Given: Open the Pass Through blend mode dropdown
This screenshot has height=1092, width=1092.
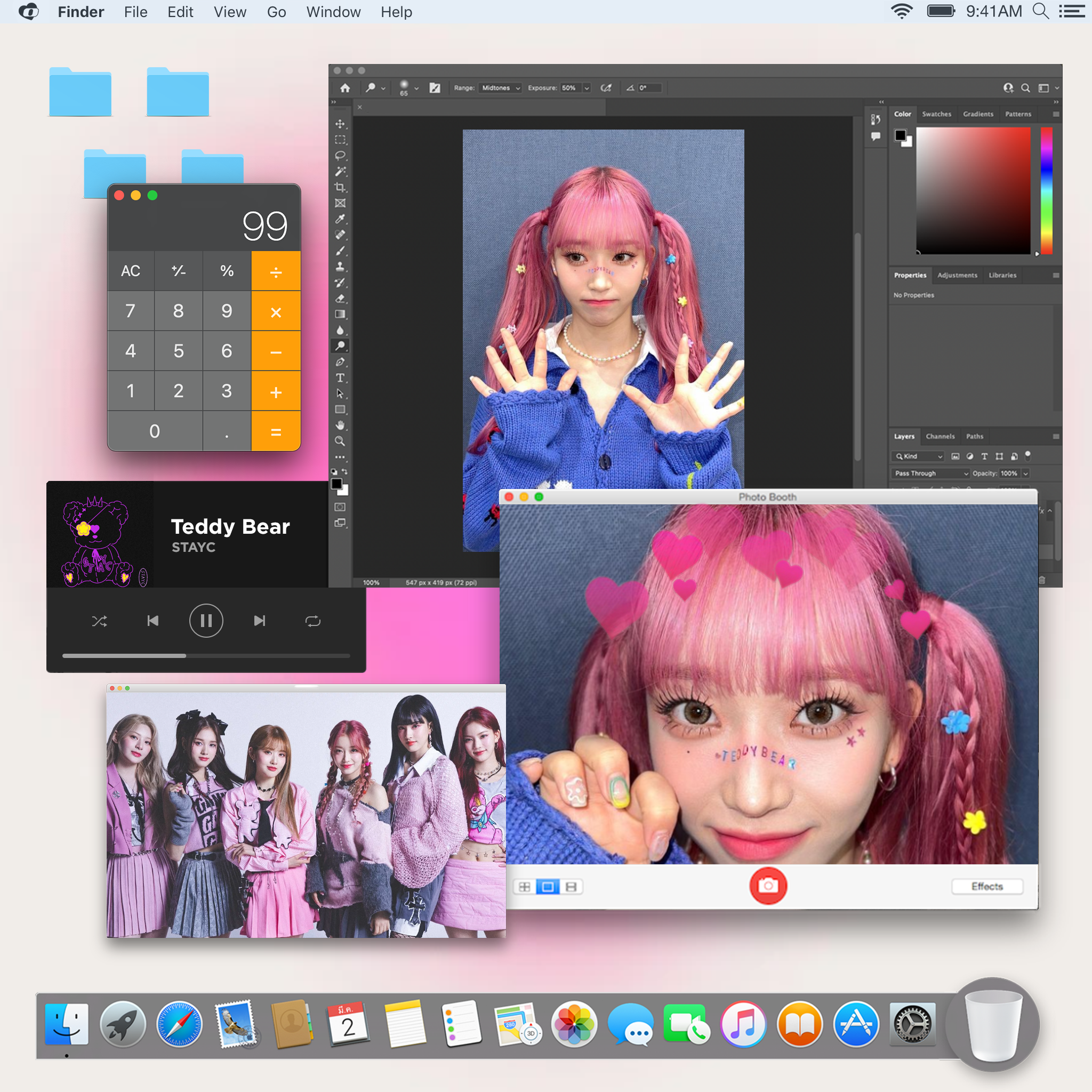Looking at the screenshot, I should click(931, 473).
